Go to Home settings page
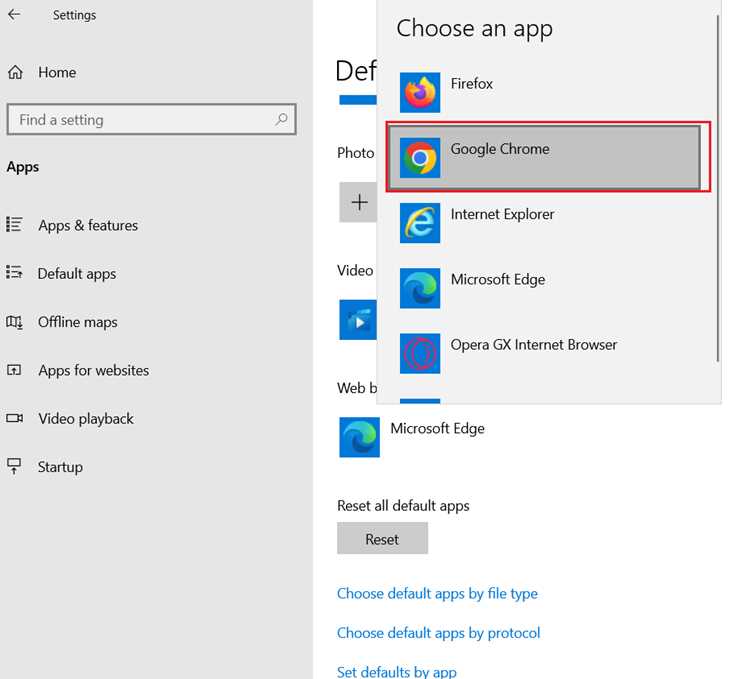This screenshot has height=679, width=750. click(57, 72)
